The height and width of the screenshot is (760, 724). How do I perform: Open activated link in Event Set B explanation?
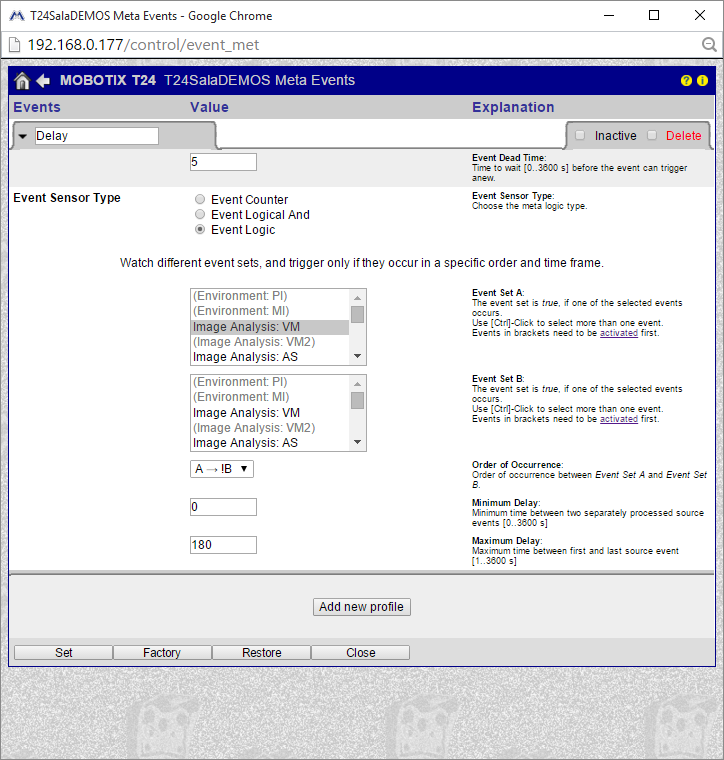pyautogui.click(x=618, y=419)
